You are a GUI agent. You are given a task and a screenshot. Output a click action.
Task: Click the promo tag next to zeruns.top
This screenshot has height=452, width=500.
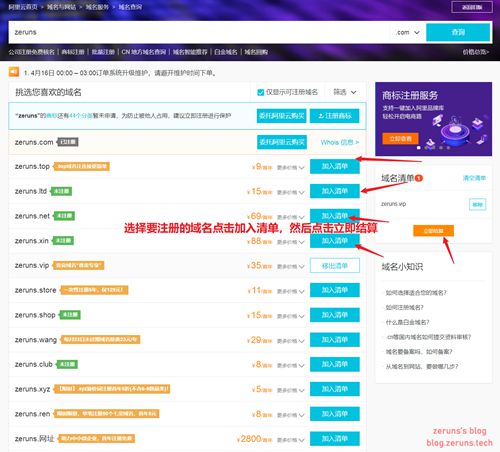coord(82,166)
